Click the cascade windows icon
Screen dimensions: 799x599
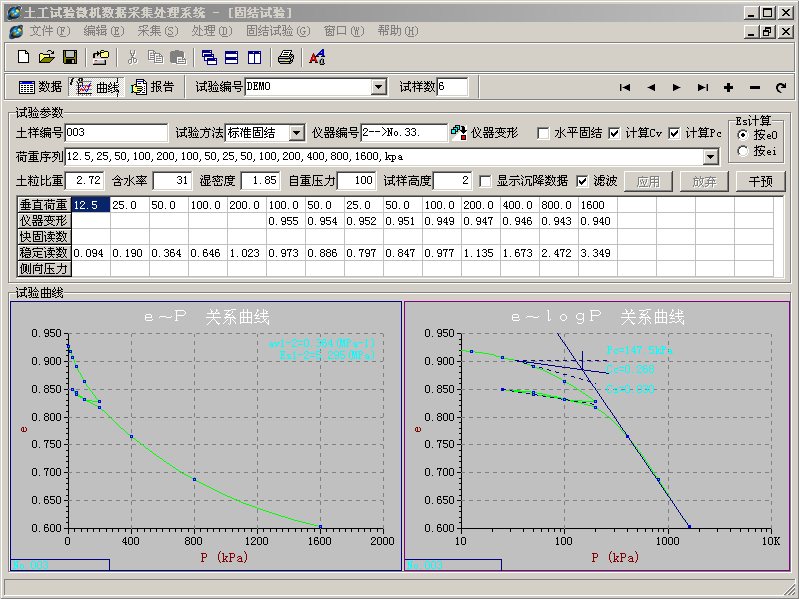pyautogui.click(x=209, y=57)
